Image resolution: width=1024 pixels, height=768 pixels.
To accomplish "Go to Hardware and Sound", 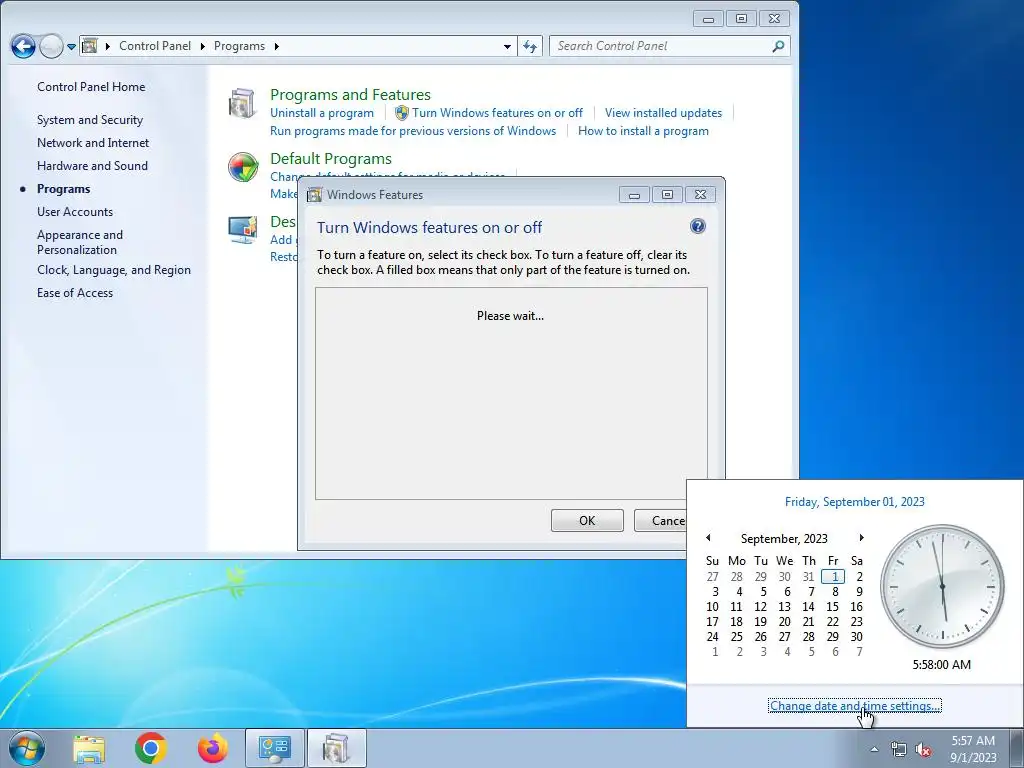I will [x=92, y=166].
